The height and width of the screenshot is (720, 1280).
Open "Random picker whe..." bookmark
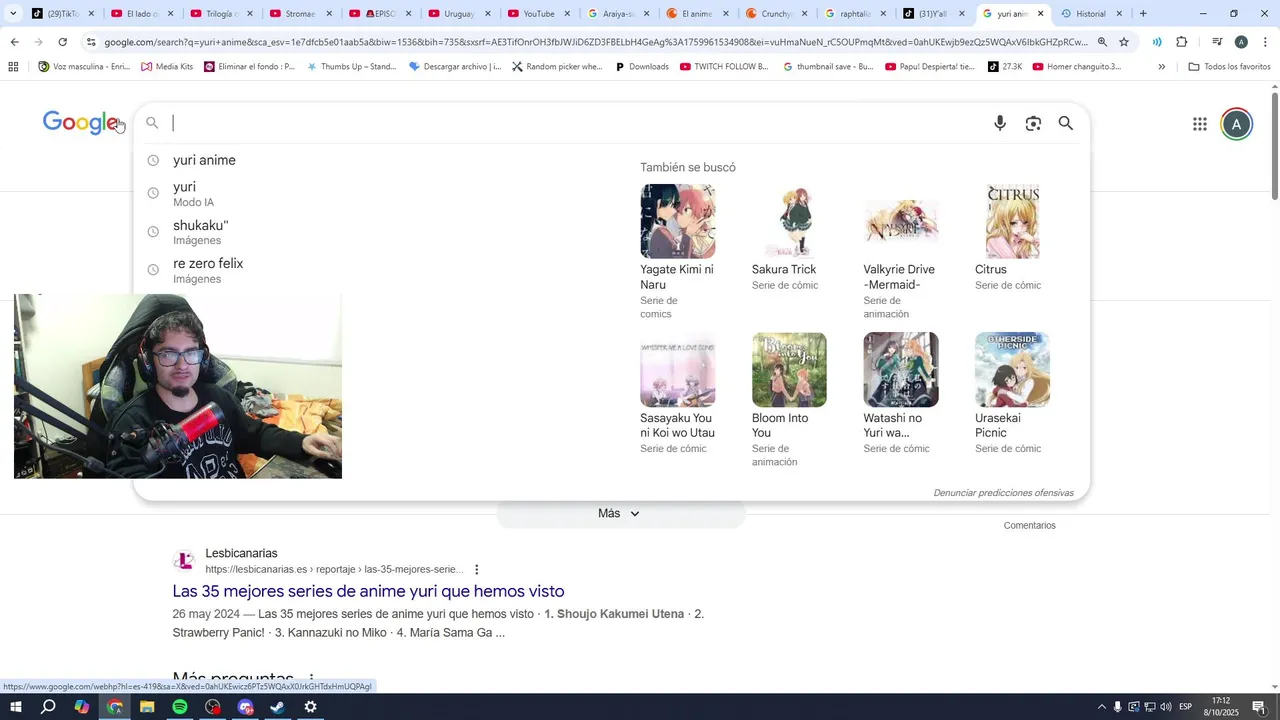pos(556,67)
